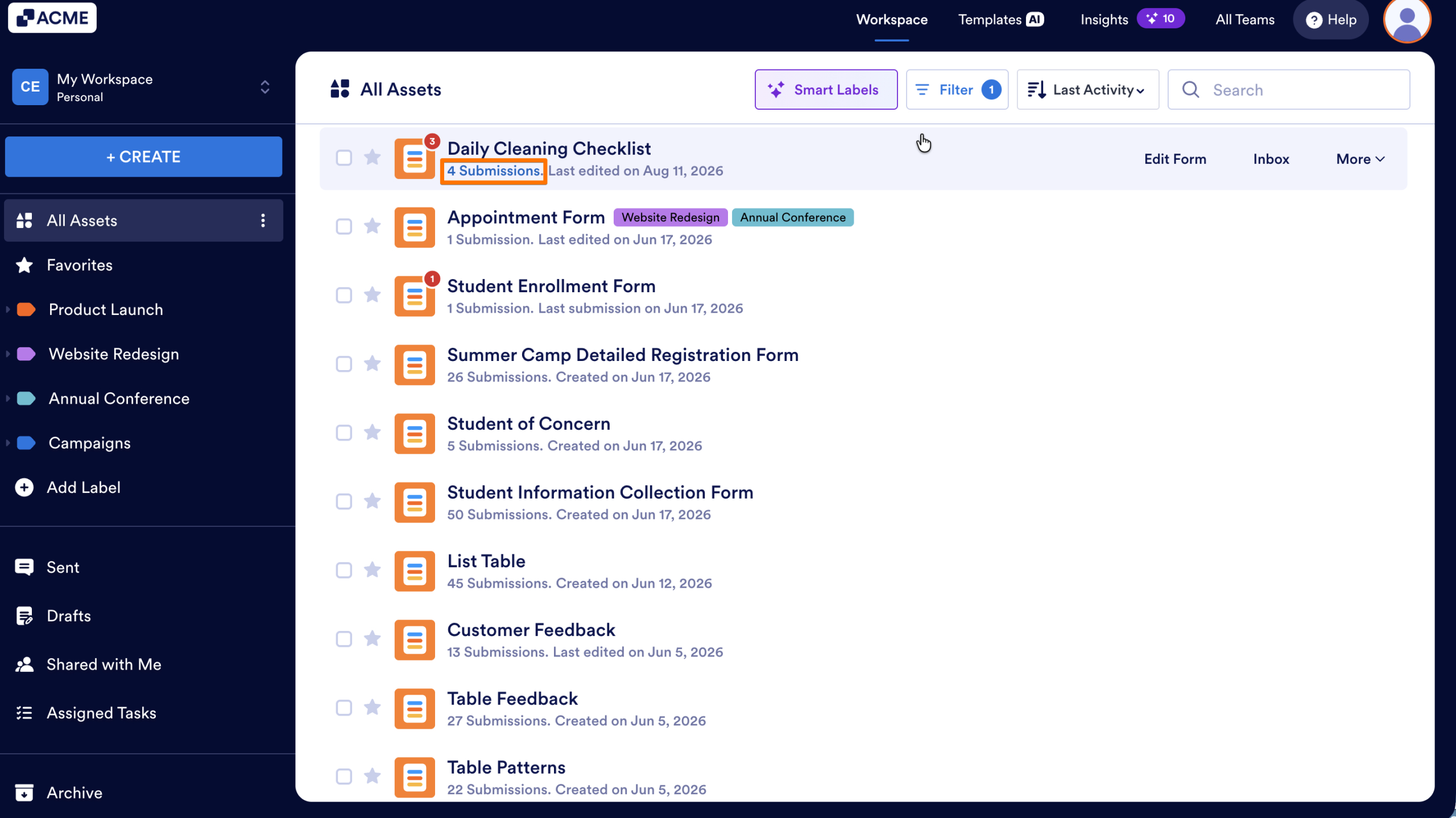This screenshot has height=818, width=1456.
Task: Expand the Website Redesign label
Action: pos(8,354)
